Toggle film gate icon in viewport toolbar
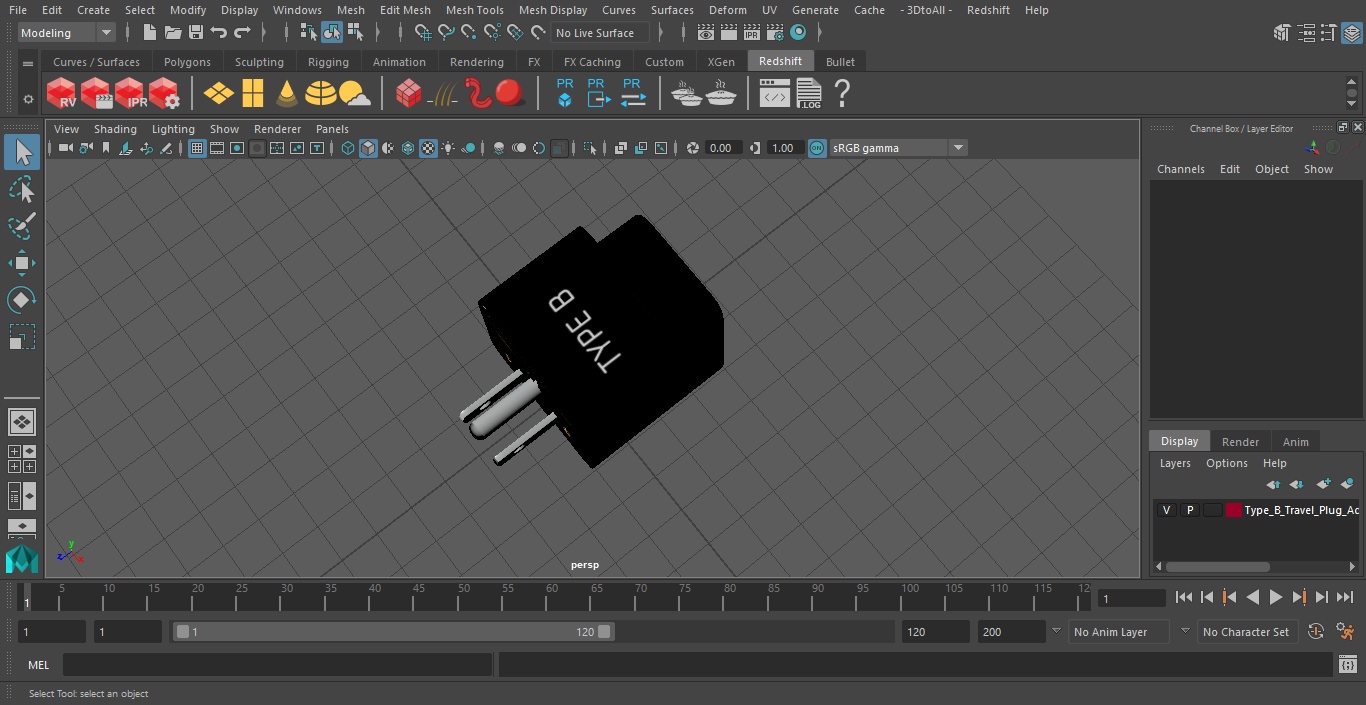The height and width of the screenshot is (705, 1366). pyautogui.click(x=217, y=148)
